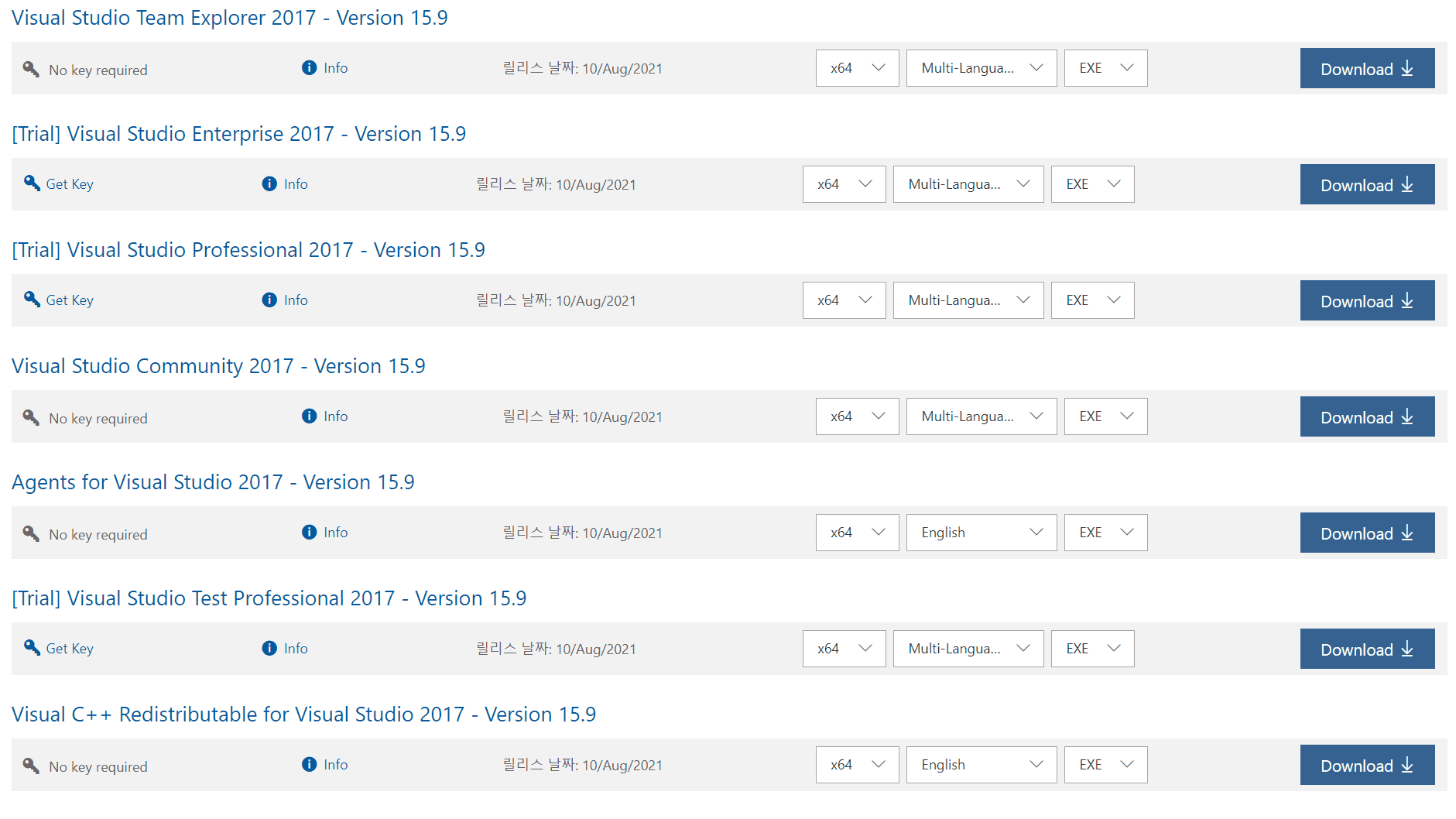Select architecture dropdown for Visual C++ Redistributable
Viewport: 1456px width, 819px height.
click(x=857, y=765)
